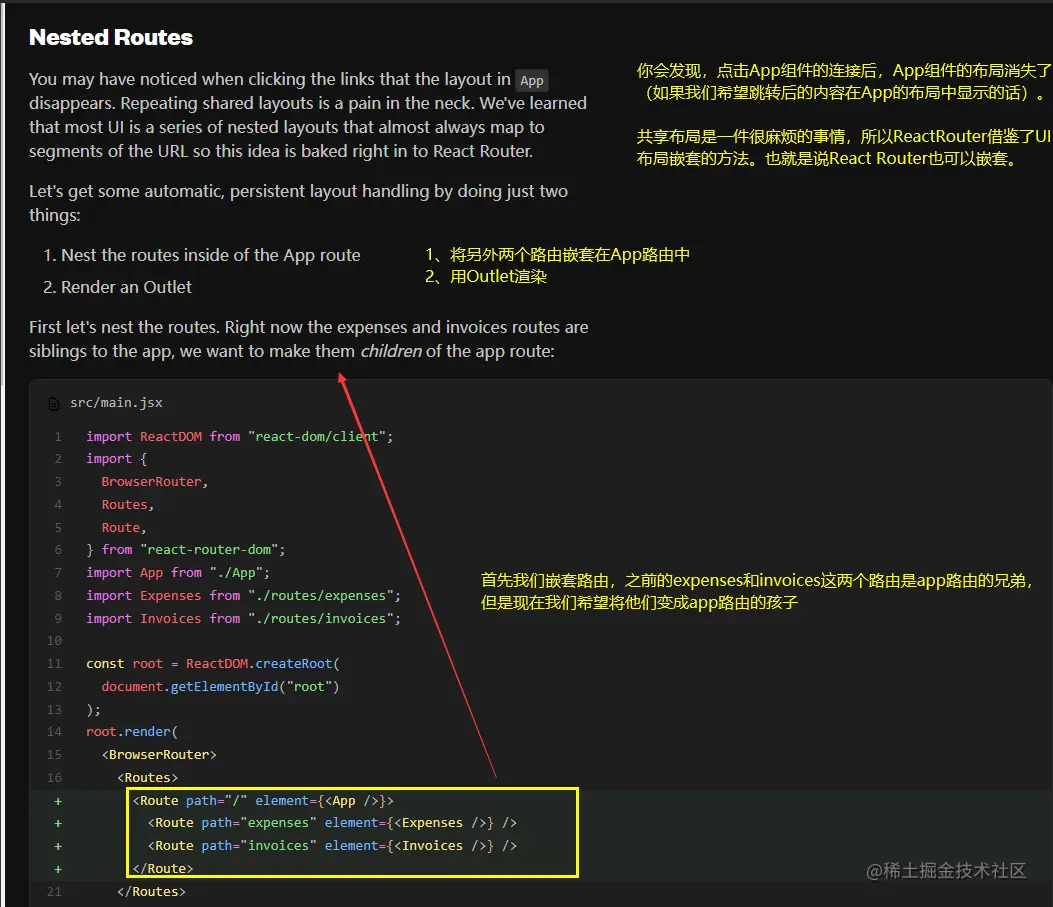This screenshot has width=1053, height=907.
Task: Click the opening <BrowserRouter> tag
Action: [x=159, y=755]
